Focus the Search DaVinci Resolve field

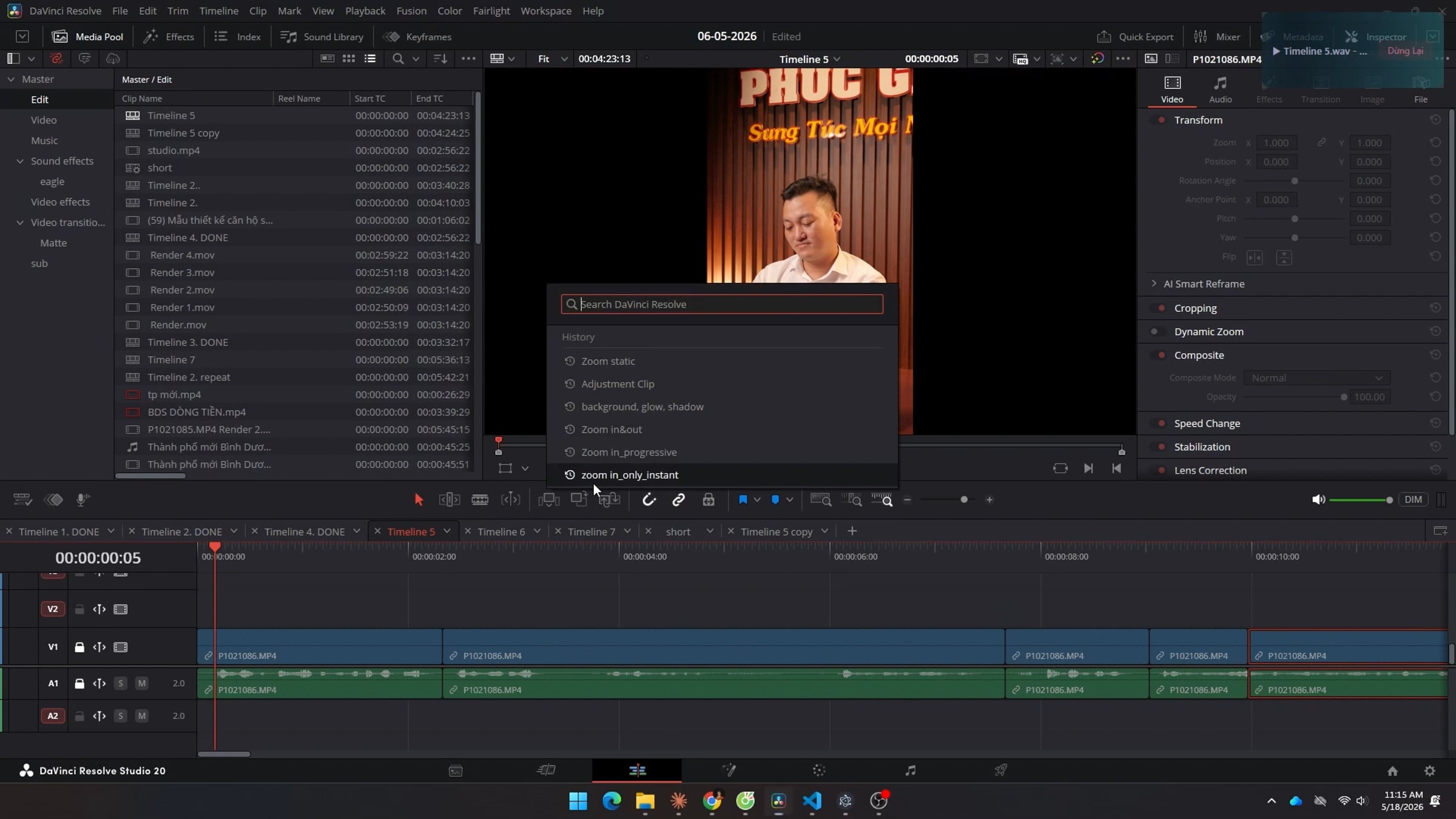pos(722,304)
